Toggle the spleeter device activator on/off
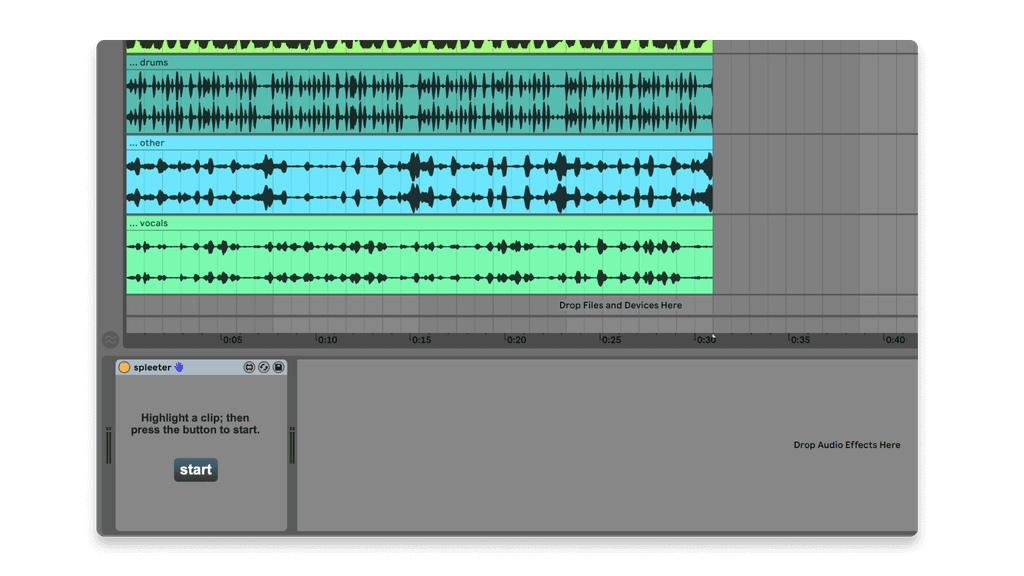This screenshot has height=576, width=1024. [x=124, y=367]
